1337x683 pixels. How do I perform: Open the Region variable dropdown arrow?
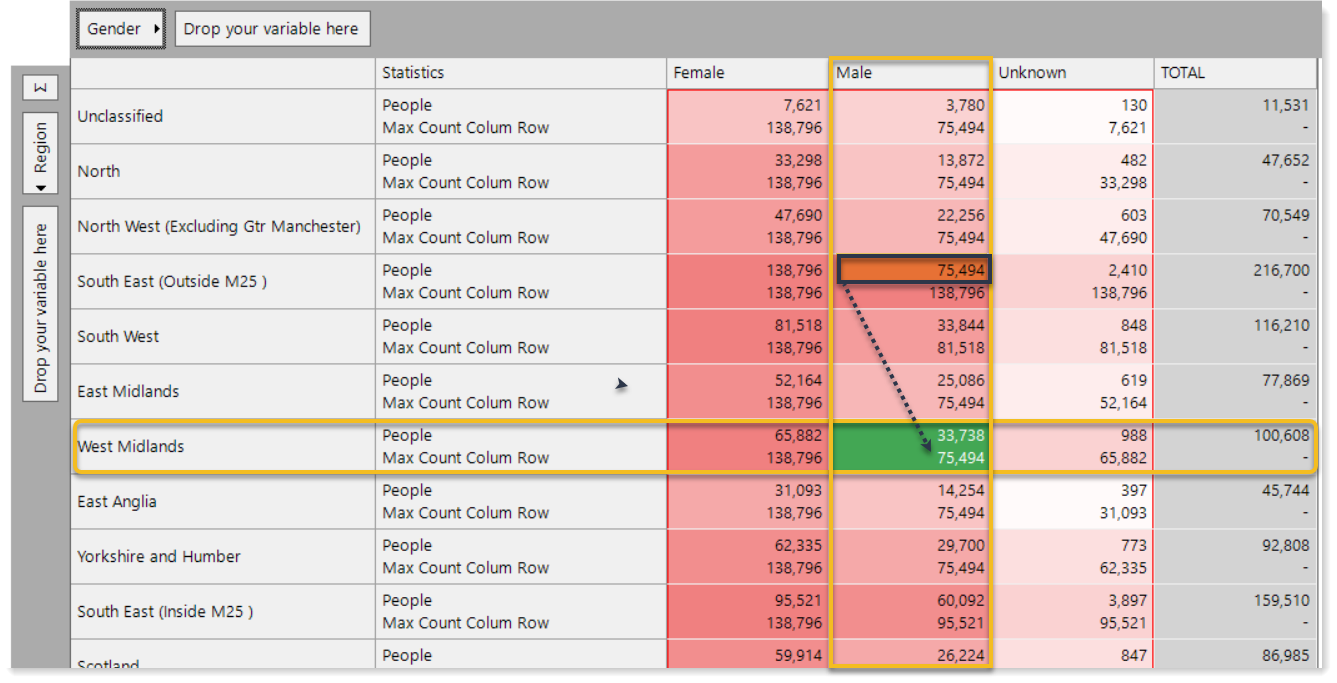click(x=41, y=187)
